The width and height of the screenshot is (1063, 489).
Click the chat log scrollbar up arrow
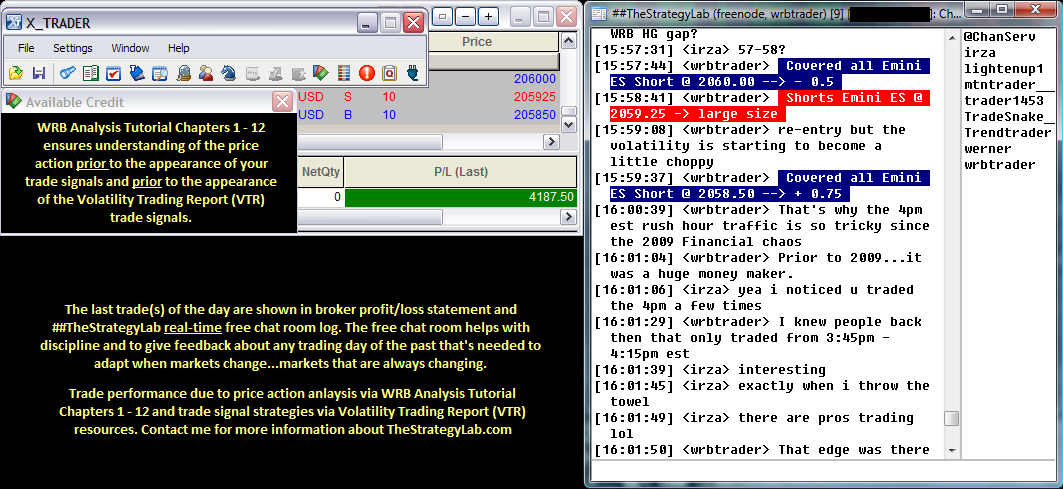(x=951, y=36)
